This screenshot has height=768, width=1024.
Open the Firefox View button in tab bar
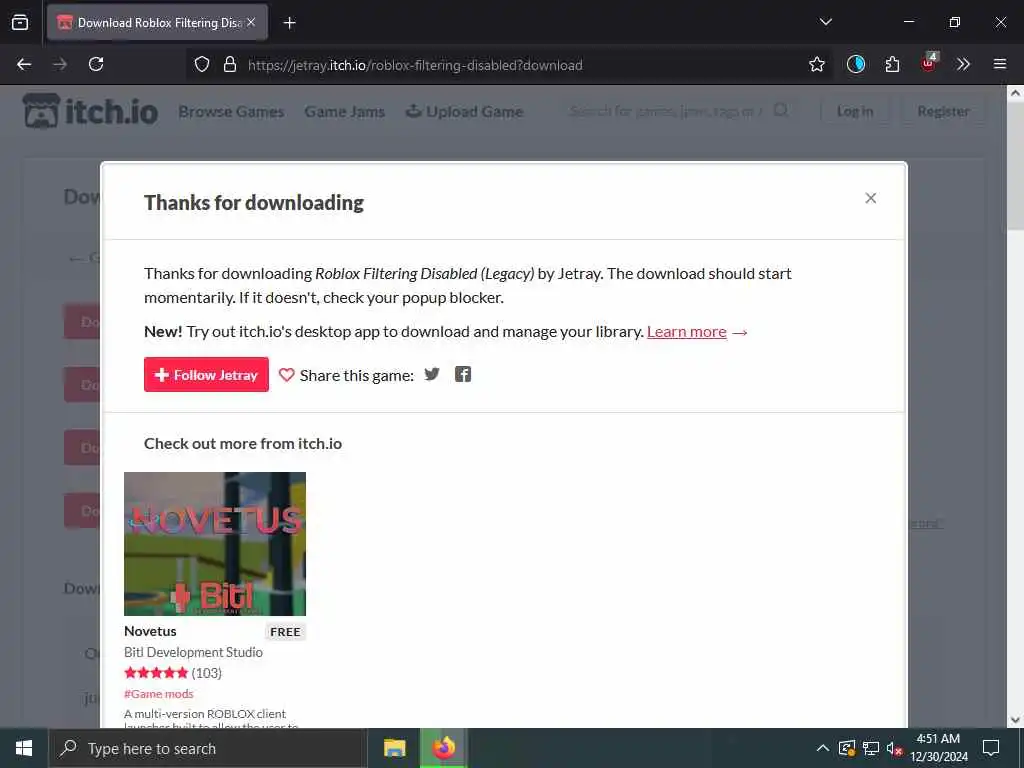tap(20, 22)
